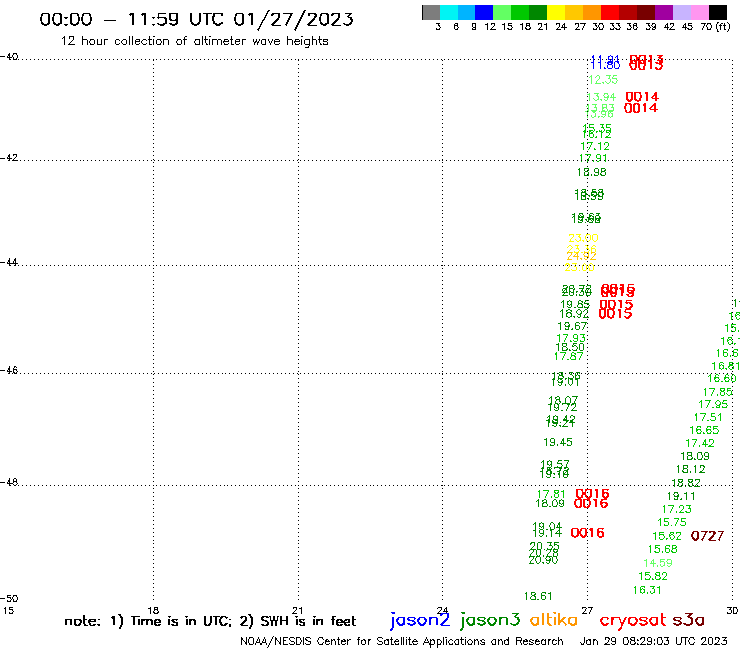Click the orange swatch in the color bar
The height and width of the screenshot is (650, 740).
pyautogui.click(x=592, y=12)
